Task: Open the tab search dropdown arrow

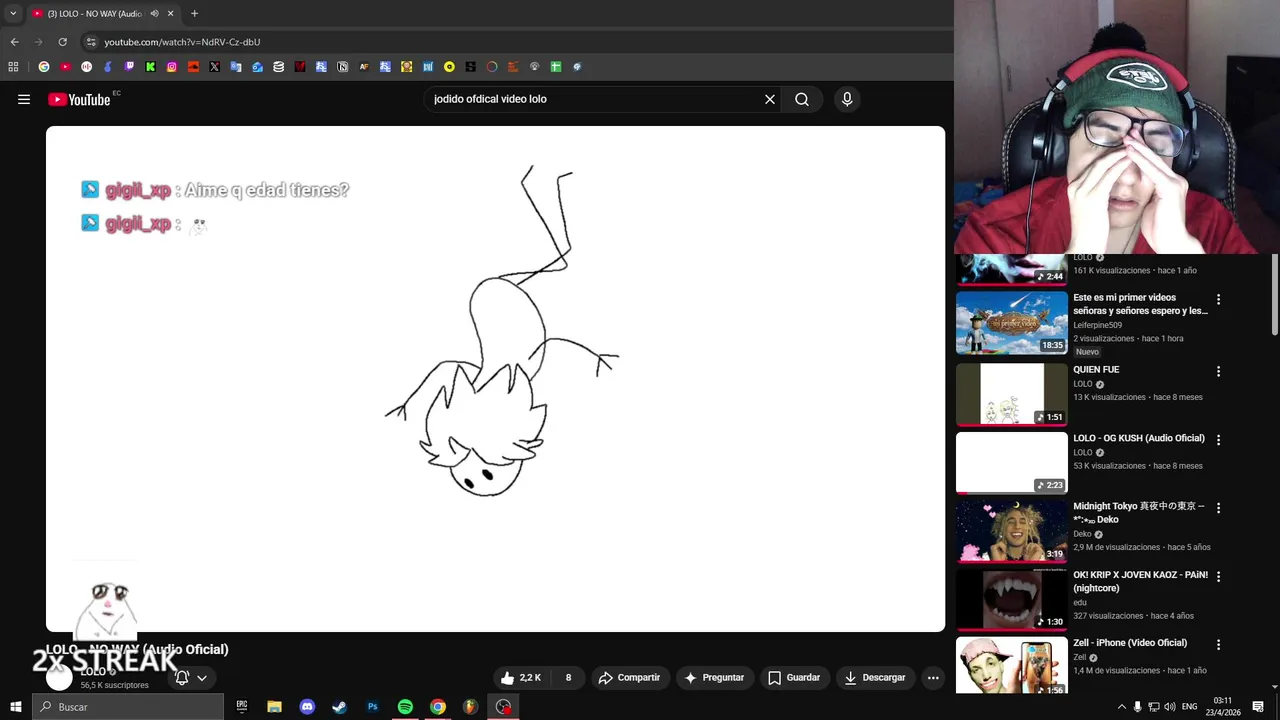Action: (13, 13)
